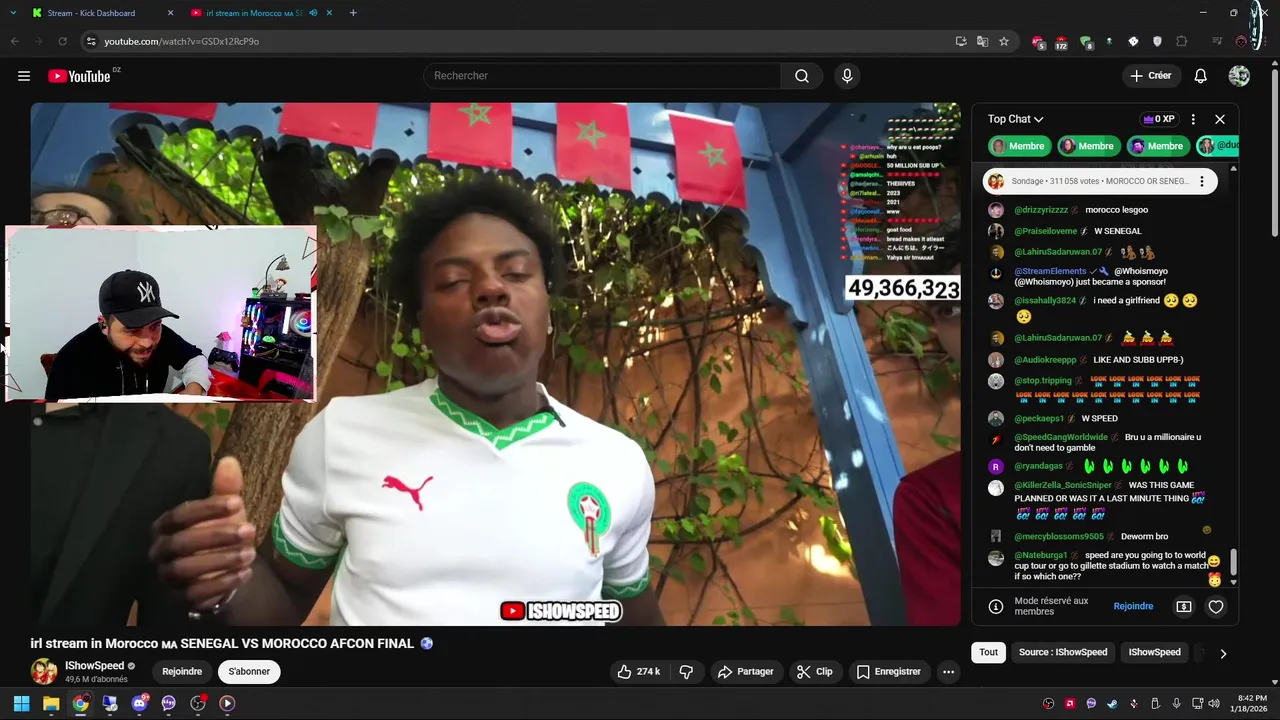Select the Tout filter chip
This screenshot has height=720, width=1280.
[x=989, y=652]
